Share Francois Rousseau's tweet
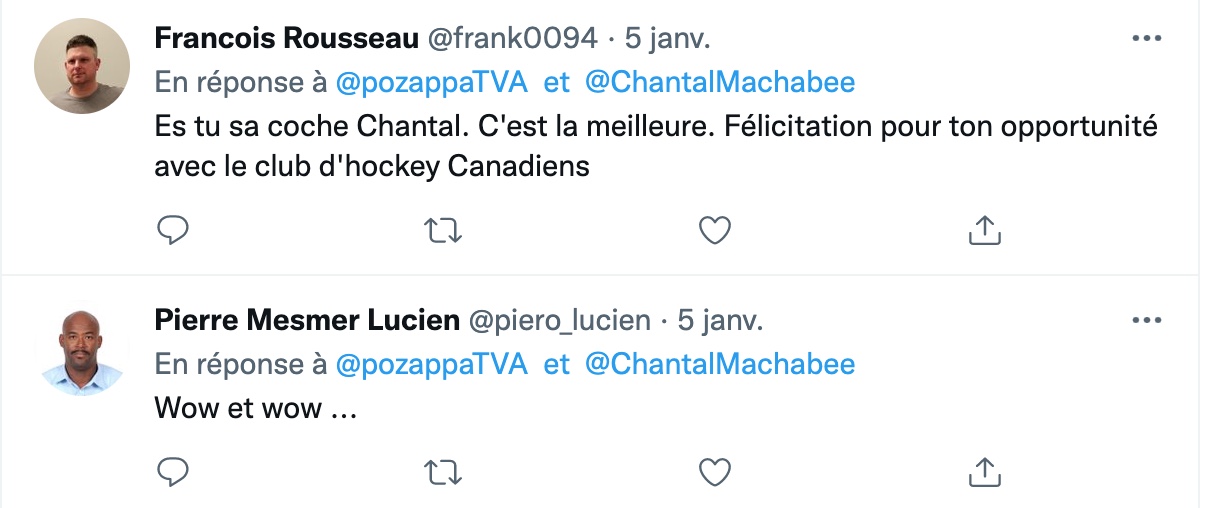This screenshot has height=508, width=1208. tap(985, 231)
